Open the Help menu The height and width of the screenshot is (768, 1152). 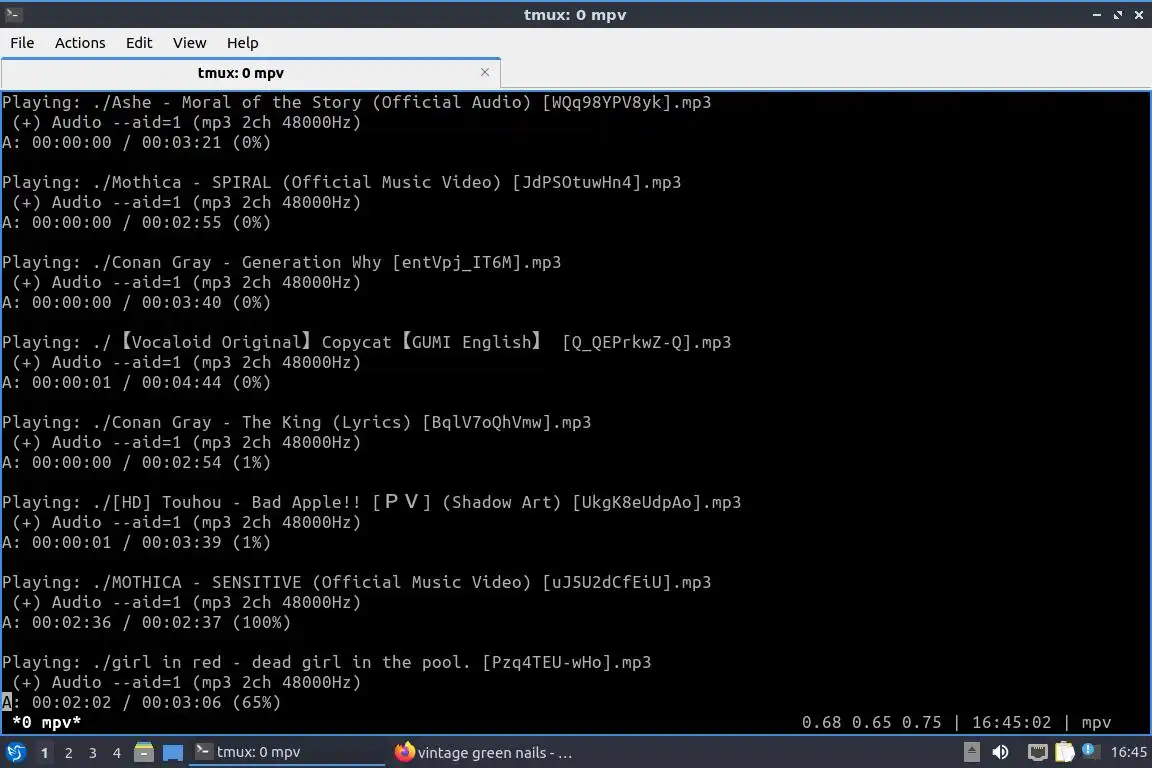pyautogui.click(x=242, y=43)
